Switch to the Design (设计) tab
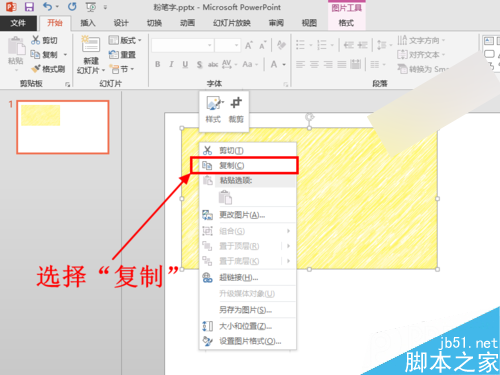This screenshot has height=375, width=500. click(x=121, y=23)
